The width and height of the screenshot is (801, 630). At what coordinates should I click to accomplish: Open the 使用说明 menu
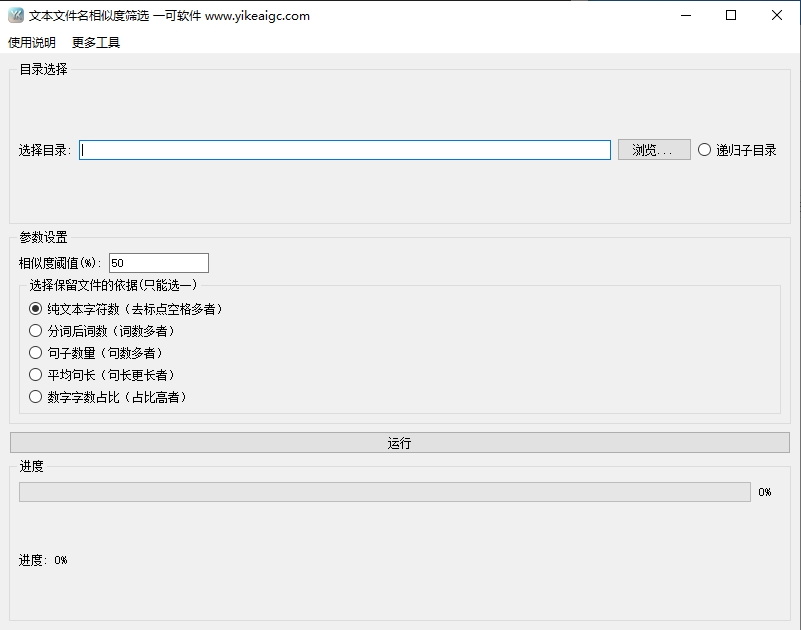click(x=32, y=43)
